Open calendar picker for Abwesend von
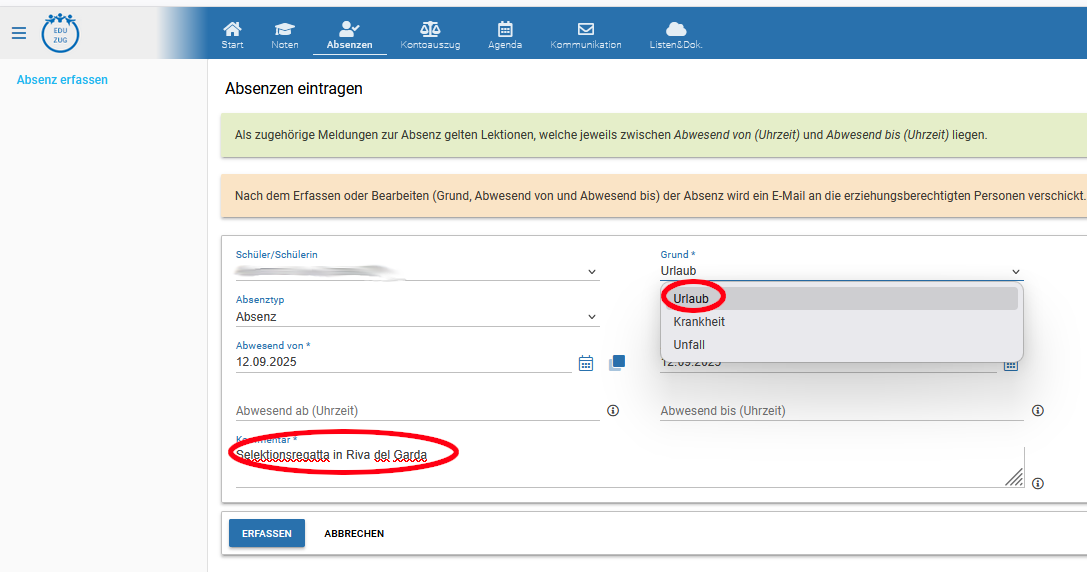1087x572 pixels. (586, 363)
